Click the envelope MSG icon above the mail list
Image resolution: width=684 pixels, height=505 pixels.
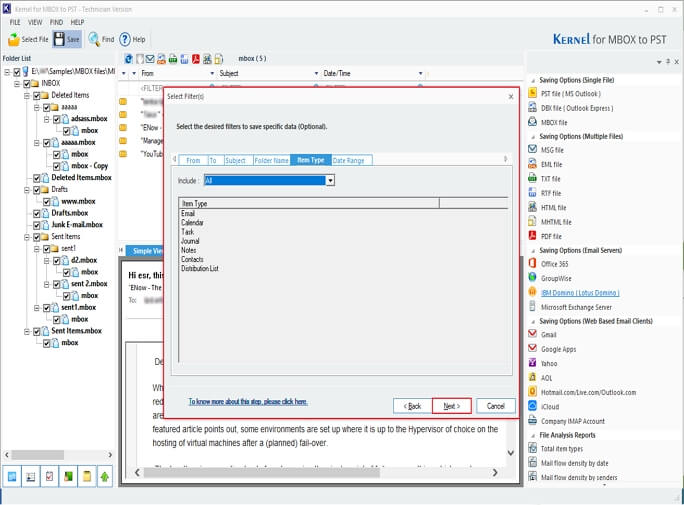point(150,59)
